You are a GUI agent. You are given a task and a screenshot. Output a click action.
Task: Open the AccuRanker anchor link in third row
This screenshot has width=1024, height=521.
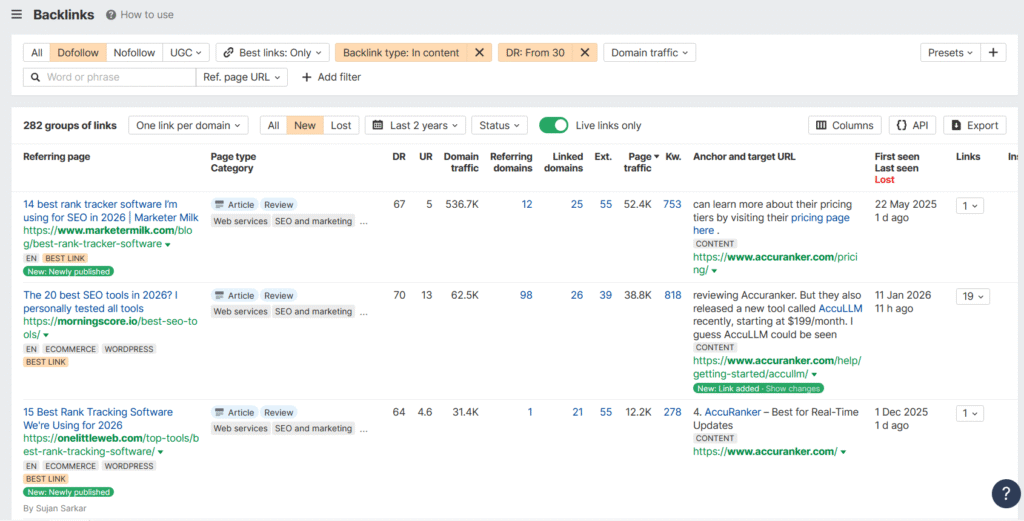[x=731, y=412]
